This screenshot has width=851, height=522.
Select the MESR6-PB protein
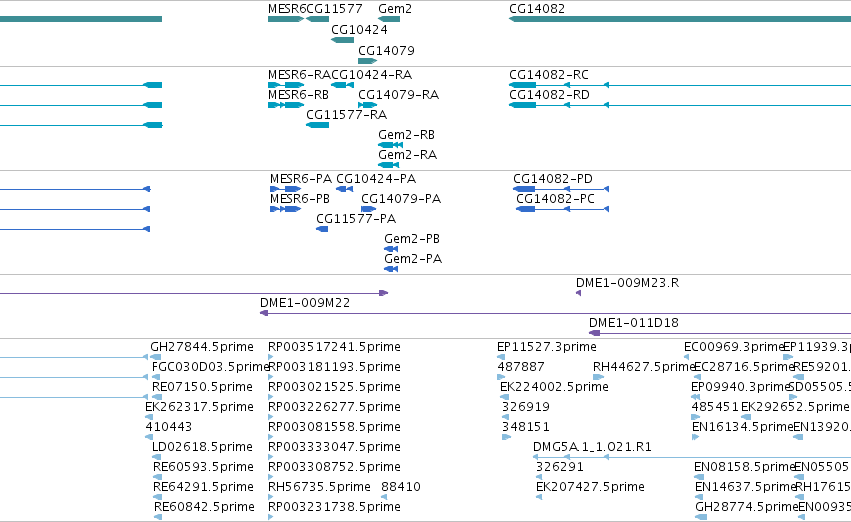285,209
